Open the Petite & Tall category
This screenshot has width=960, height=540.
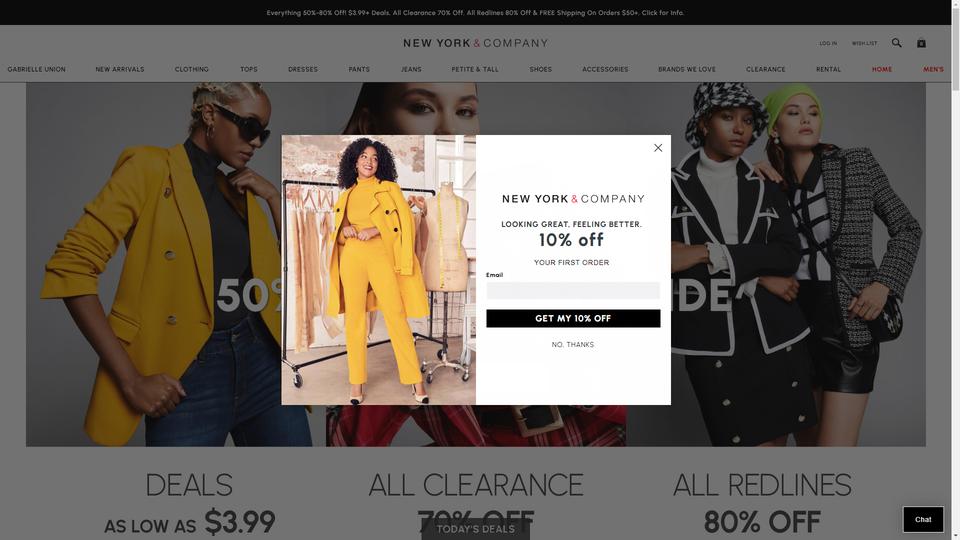475,69
